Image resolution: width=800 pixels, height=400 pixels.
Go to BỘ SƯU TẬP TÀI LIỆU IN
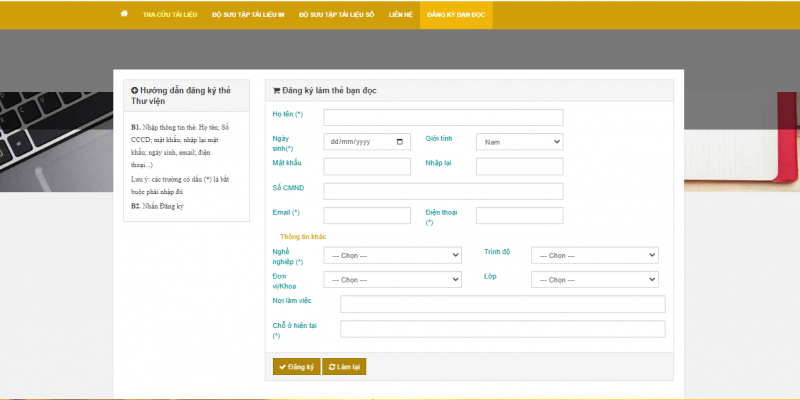point(250,15)
